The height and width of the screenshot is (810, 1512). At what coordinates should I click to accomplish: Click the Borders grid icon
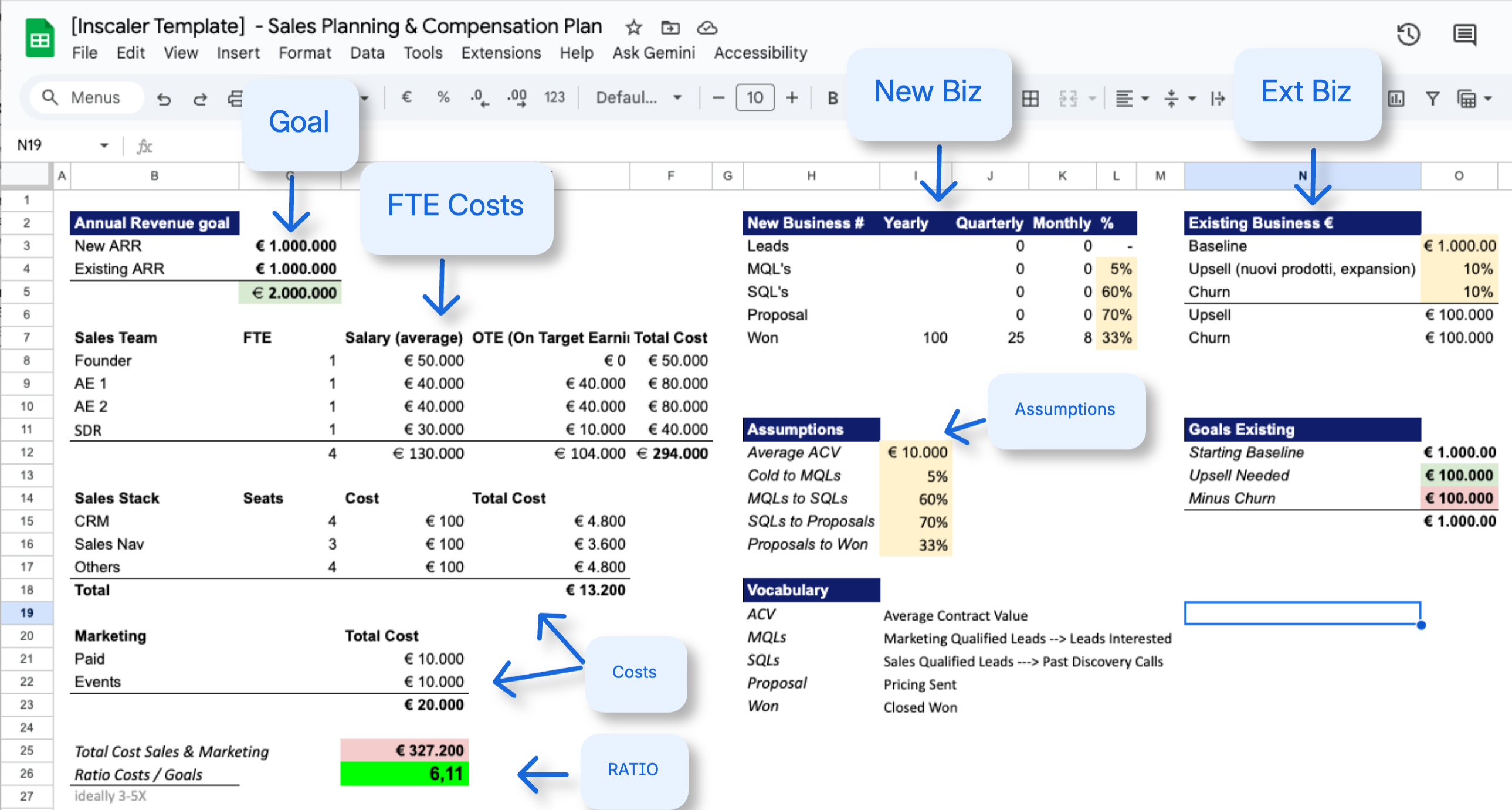tap(1030, 99)
